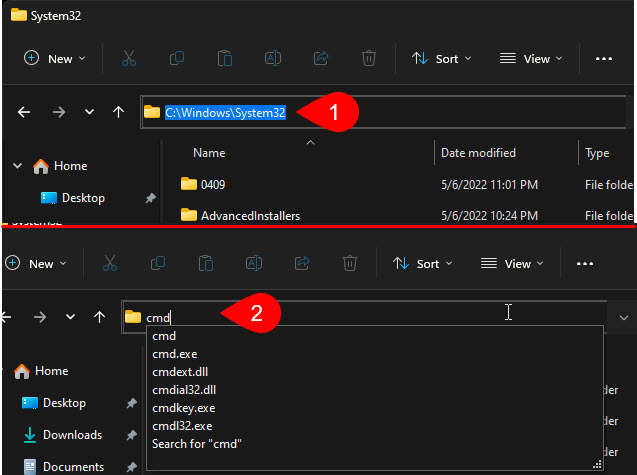
Task: Click the Rename icon in upper window toolbar
Action: (x=273, y=59)
